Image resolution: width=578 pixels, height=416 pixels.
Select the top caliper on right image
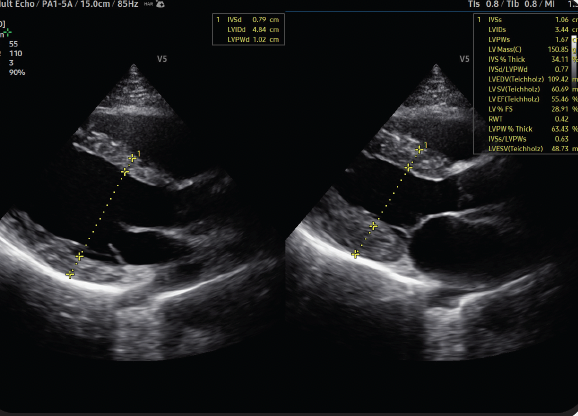tap(419, 150)
